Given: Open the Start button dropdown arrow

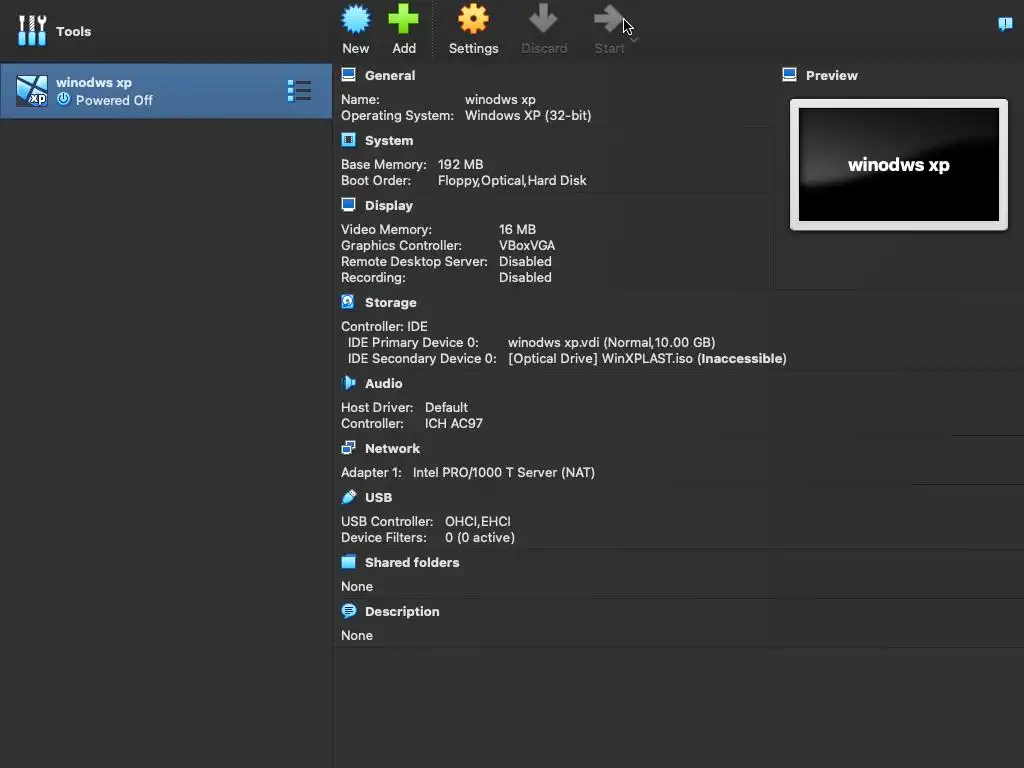Looking at the screenshot, I should click(633, 40).
